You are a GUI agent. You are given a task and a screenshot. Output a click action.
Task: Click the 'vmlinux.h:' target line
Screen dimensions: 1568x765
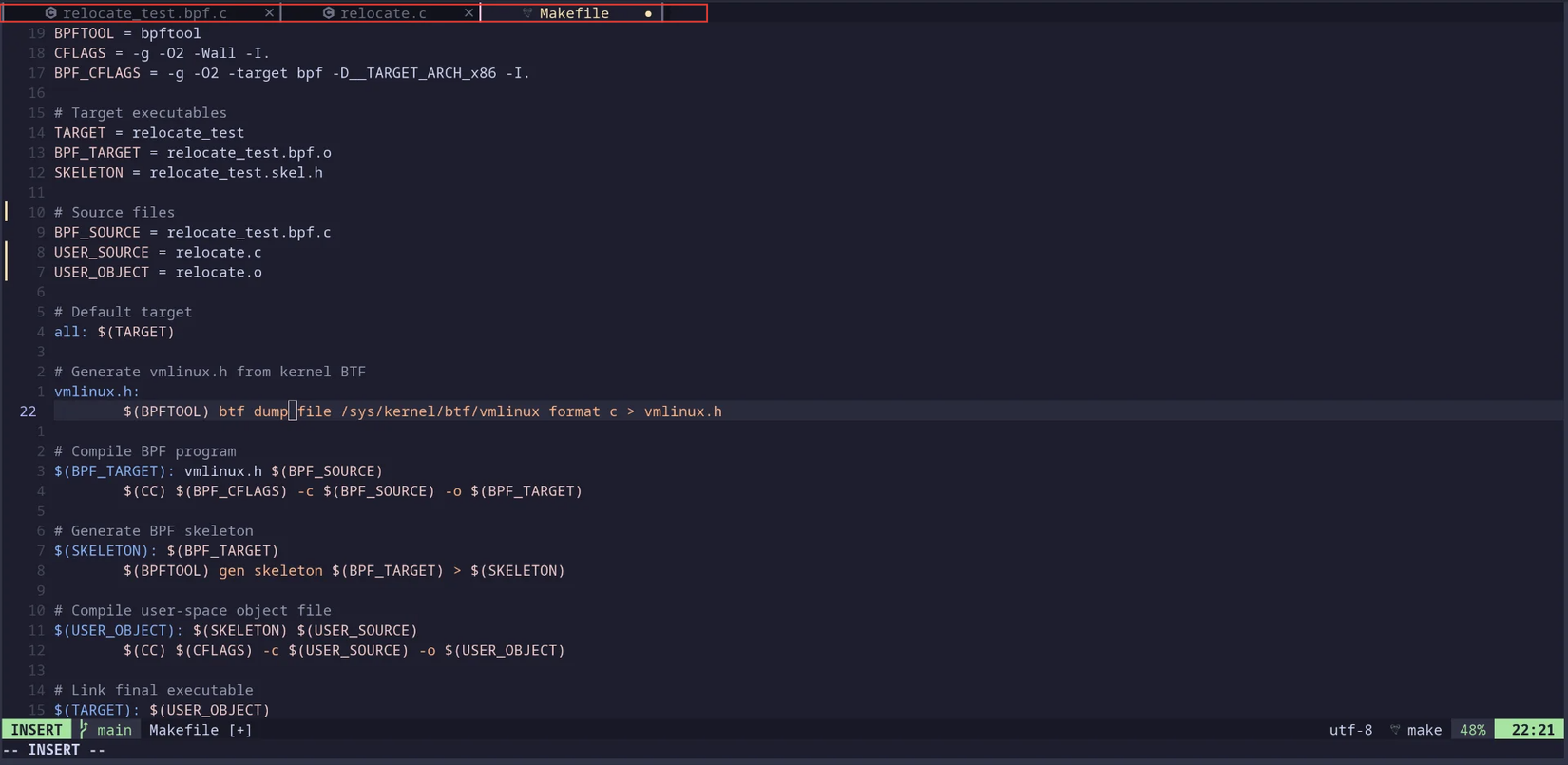tap(97, 392)
